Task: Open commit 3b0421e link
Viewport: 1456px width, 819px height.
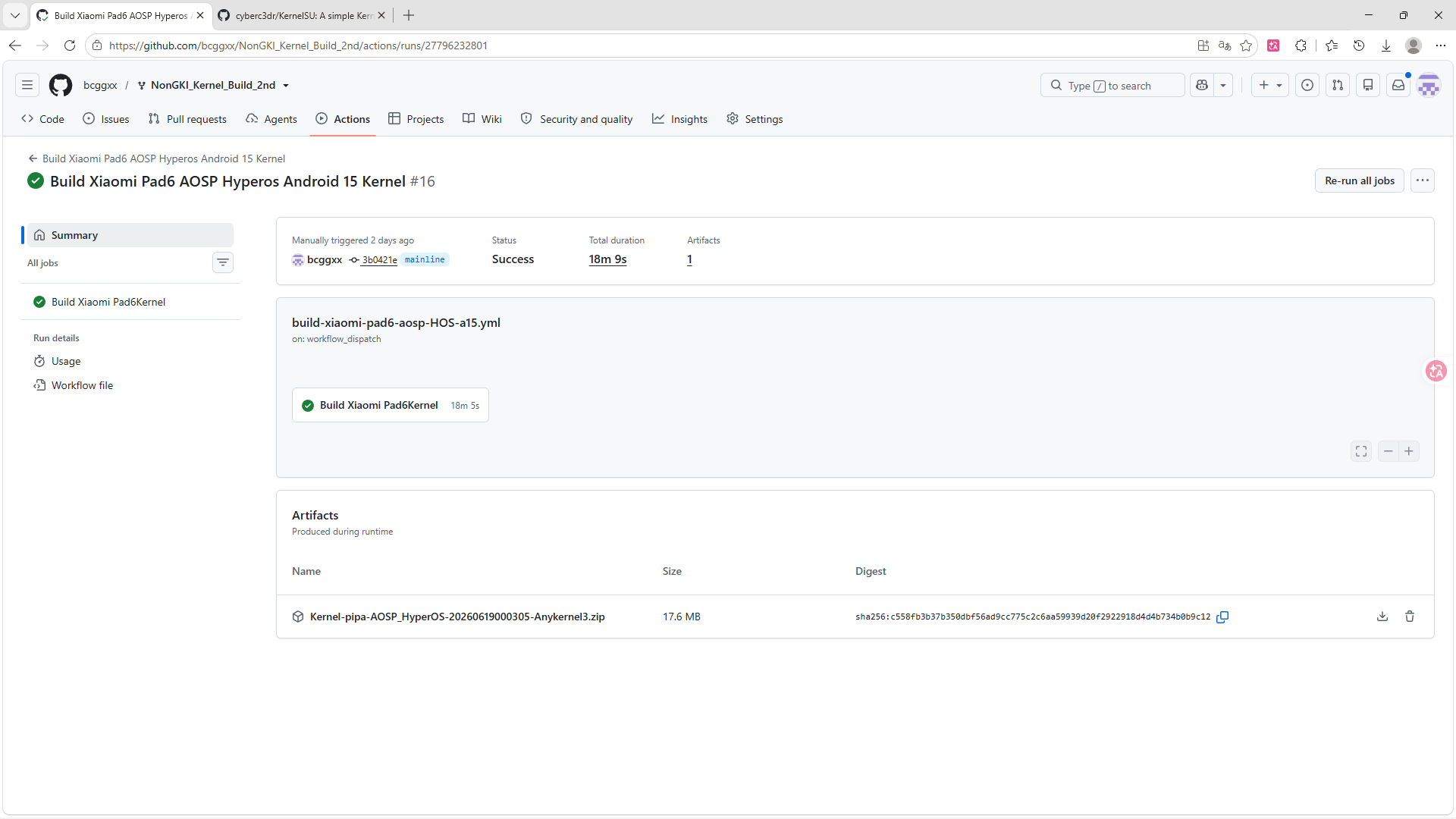Action: [379, 260]
